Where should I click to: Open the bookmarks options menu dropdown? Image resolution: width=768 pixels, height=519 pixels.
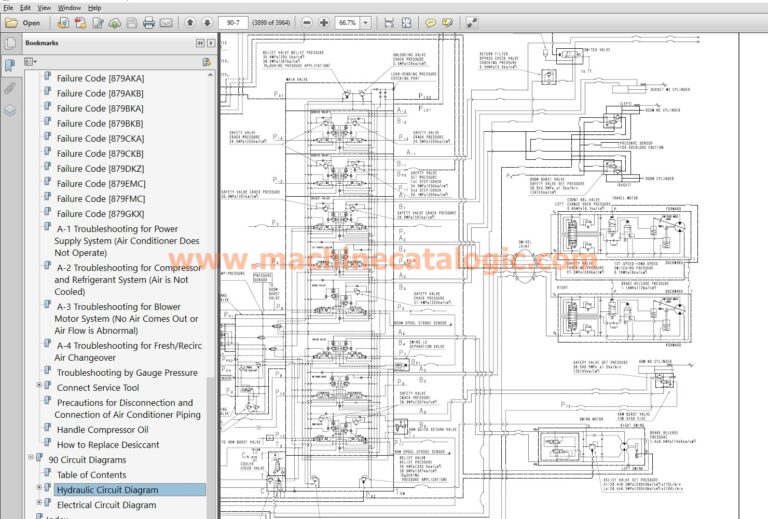(x=30, y=62)
